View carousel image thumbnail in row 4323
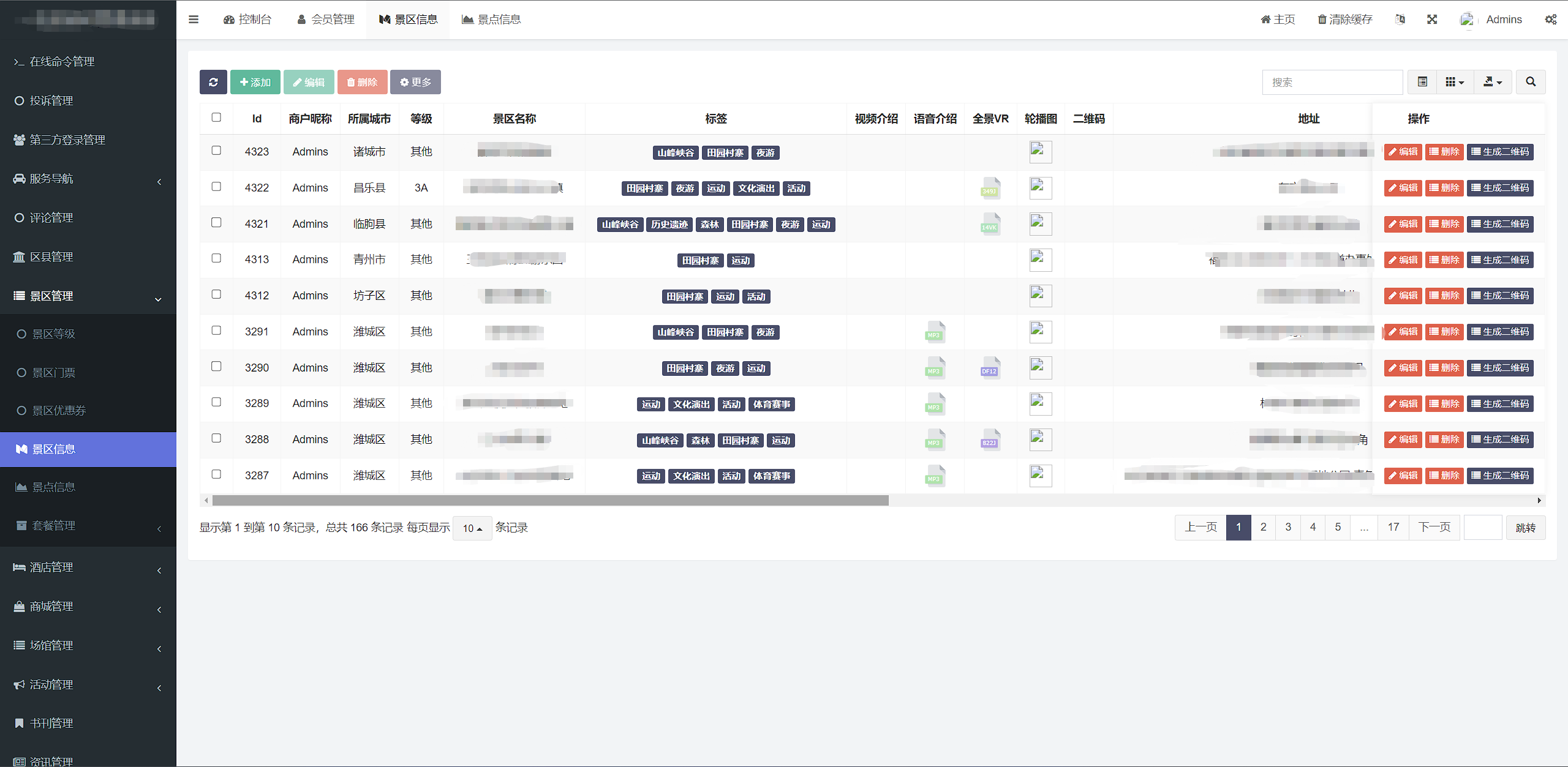Viewport: 1568px width, 767px height. pos(1041,152)
